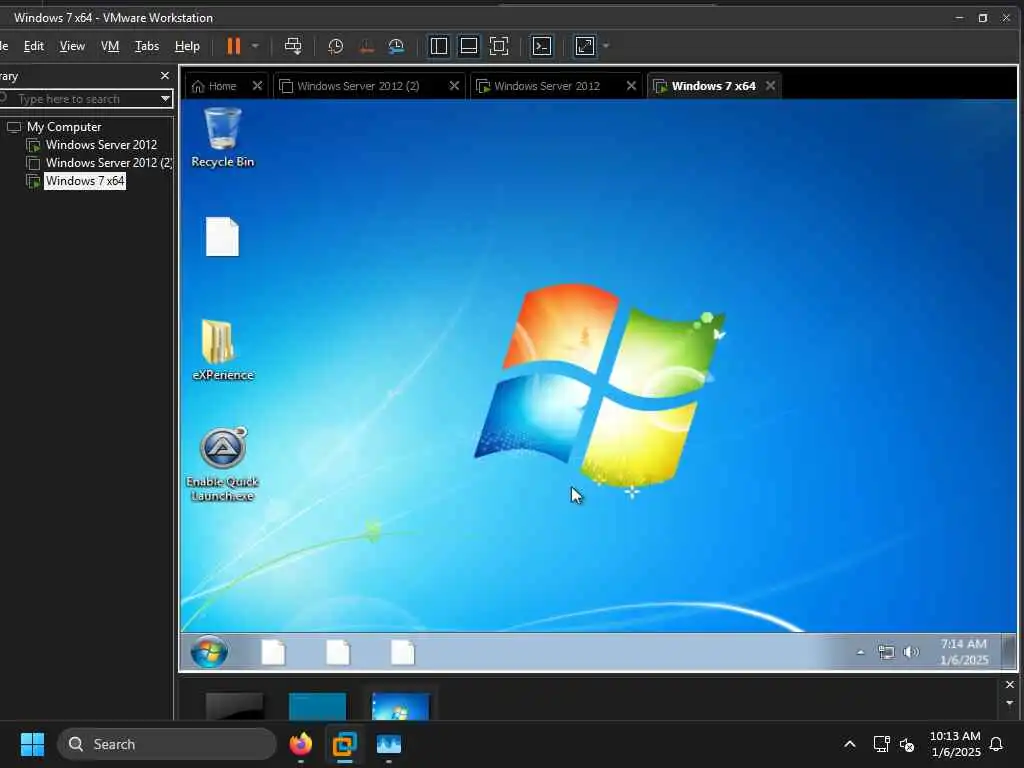Image resolution: width=1024 pixels, height=768 pixels.
Task: Open the stretch guest dropdown arrow
Action: click(606, 46)
